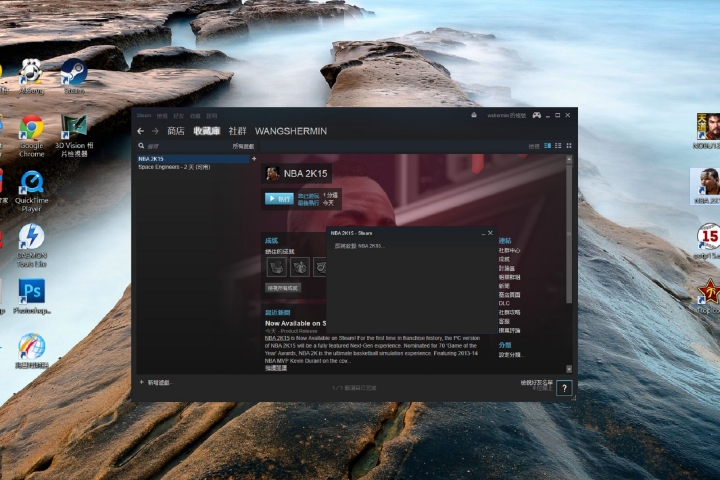
Task: Switch to 收藏庫 library tab
Action: pyautogui.click(x=207, y=131)
